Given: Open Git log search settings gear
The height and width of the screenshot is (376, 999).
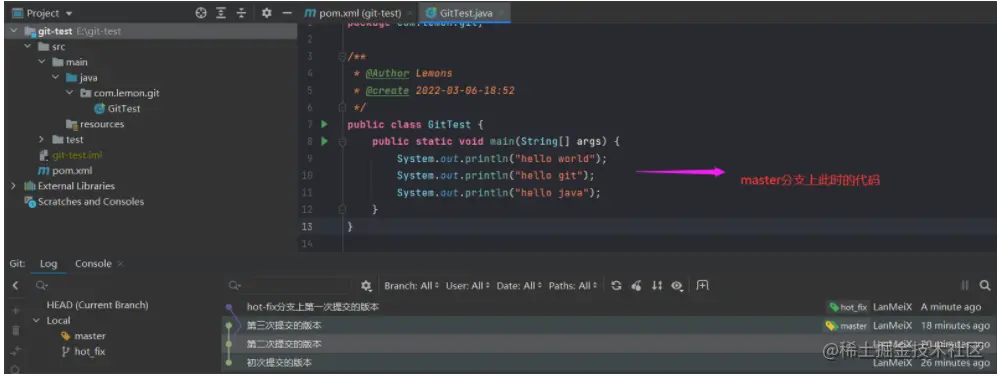Looking at the screenshot, I should [366, 286].
